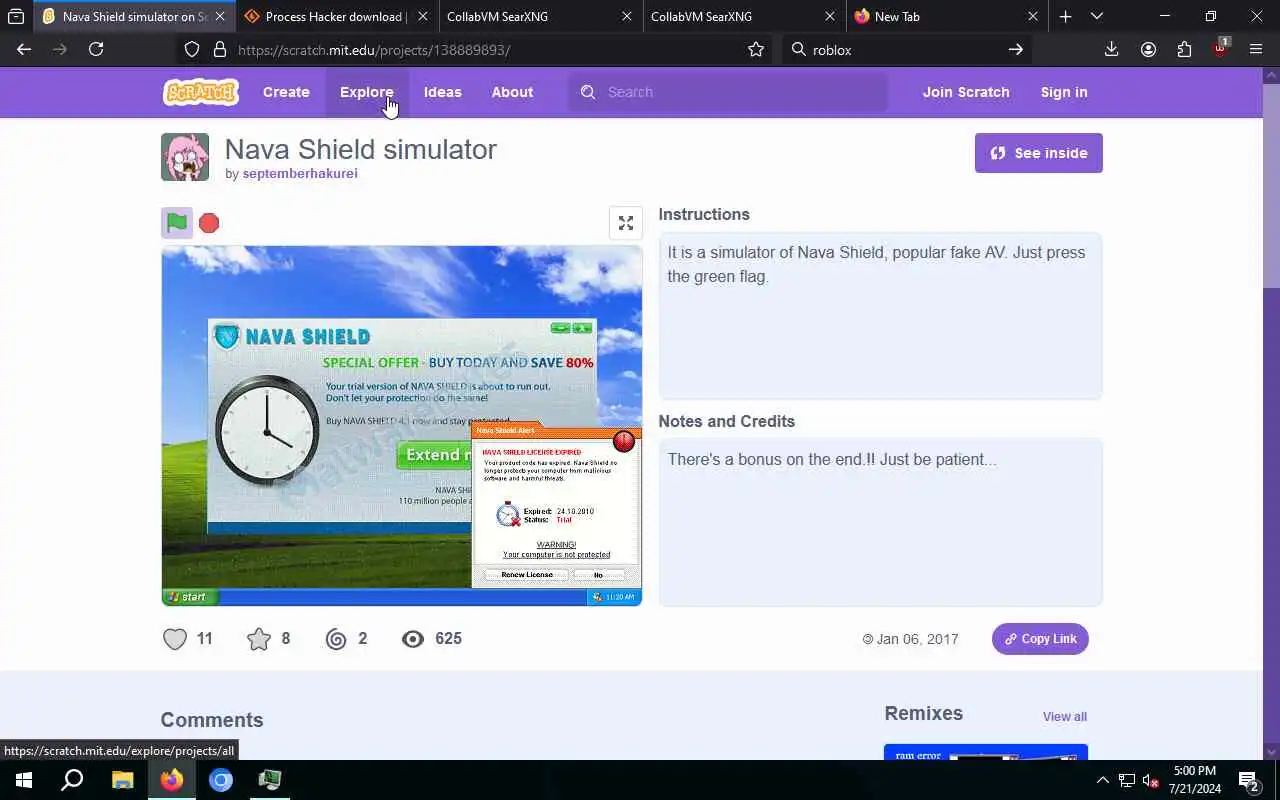Close the Nava Shield simulator tab

coord(220,17)
